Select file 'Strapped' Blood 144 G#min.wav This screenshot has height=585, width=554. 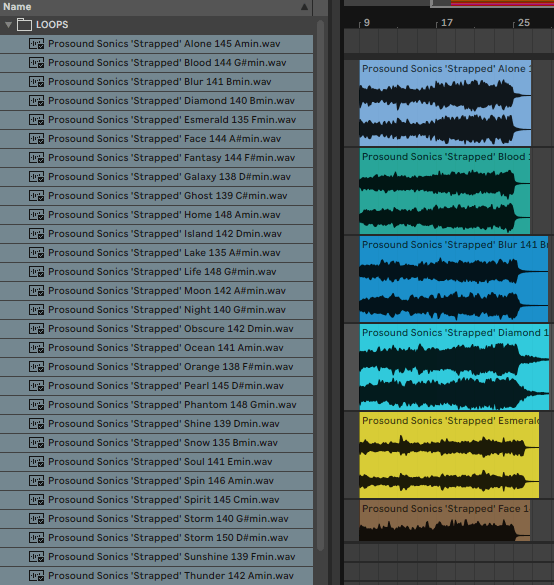(156, 63)
